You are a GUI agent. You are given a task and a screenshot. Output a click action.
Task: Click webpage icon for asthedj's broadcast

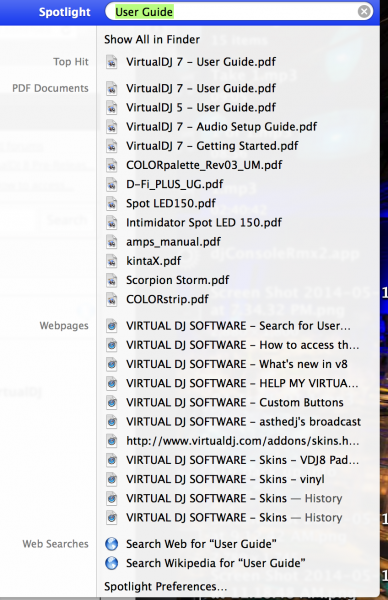click(x=111, y=422)
